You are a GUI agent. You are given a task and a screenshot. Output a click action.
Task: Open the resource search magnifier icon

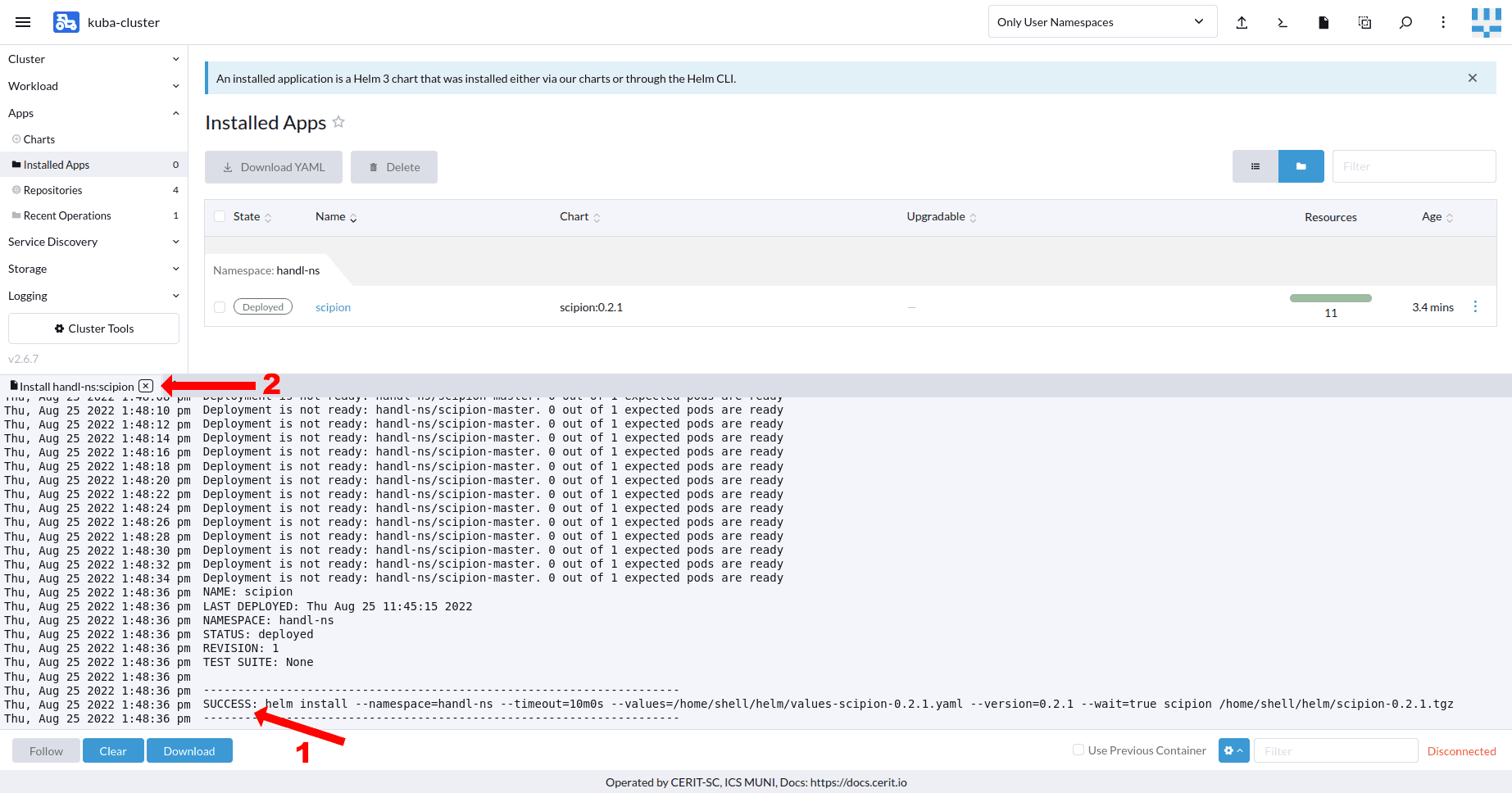pos(1405,22)
